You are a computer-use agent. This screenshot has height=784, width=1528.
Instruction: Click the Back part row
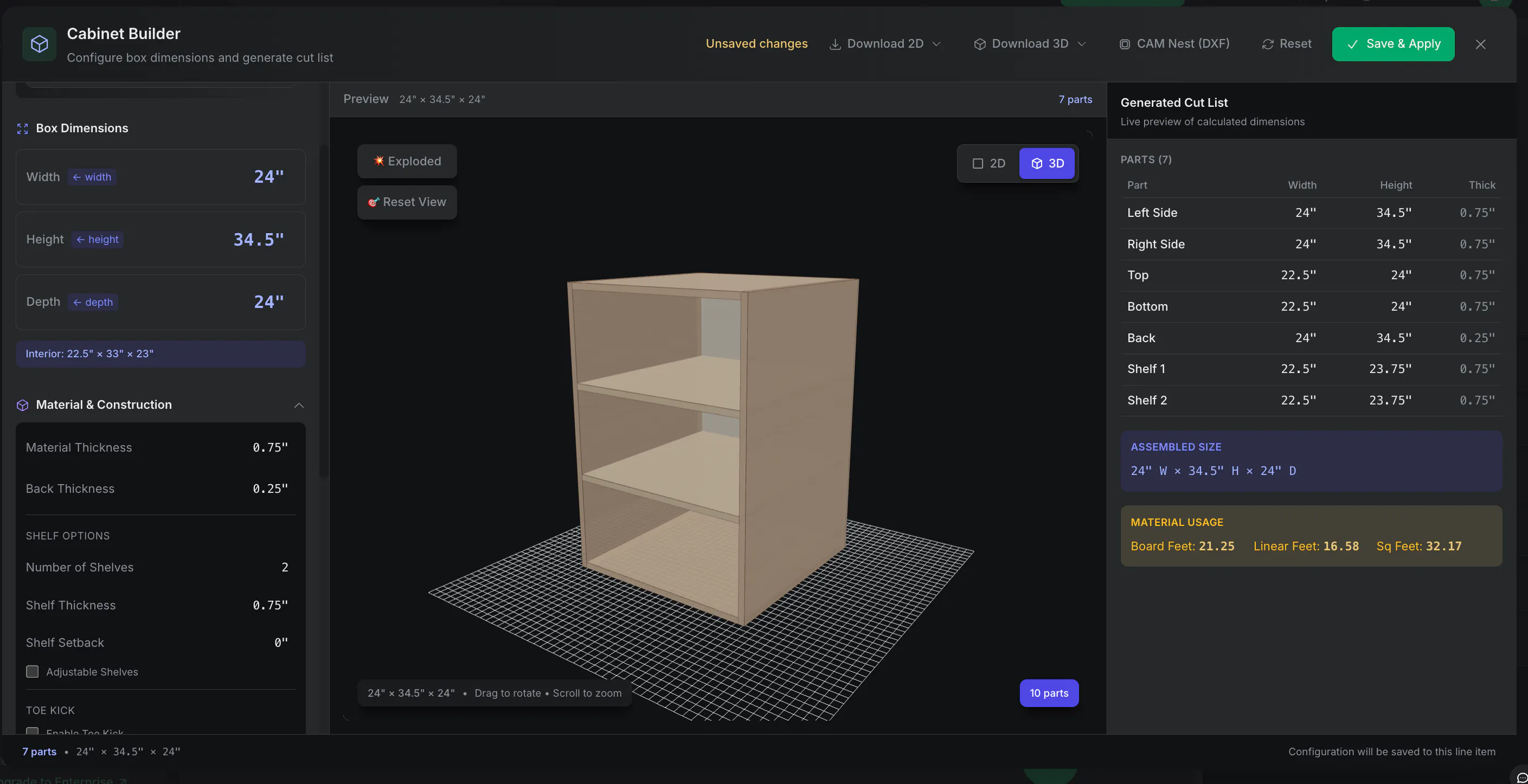1311,338
